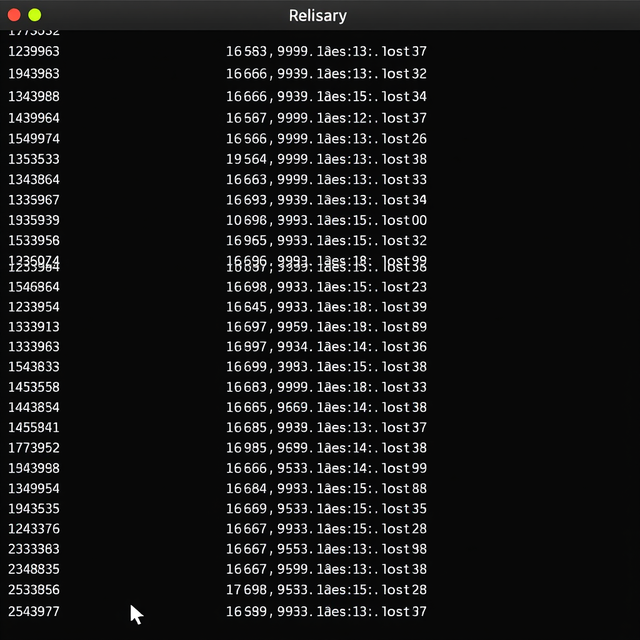Viewport: 640px width, 640px height.
Task: Click the 'lost98' message beside 2333383
Action: click(404, 549)
